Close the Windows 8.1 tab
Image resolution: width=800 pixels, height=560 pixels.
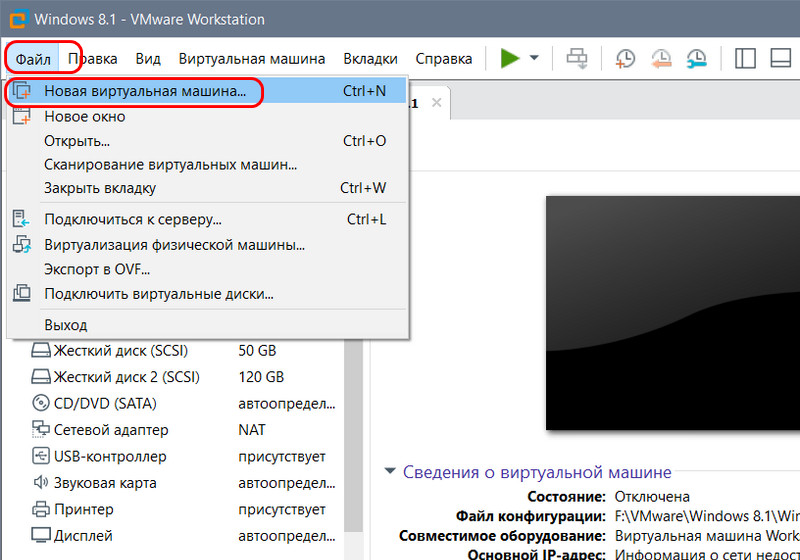436,103
